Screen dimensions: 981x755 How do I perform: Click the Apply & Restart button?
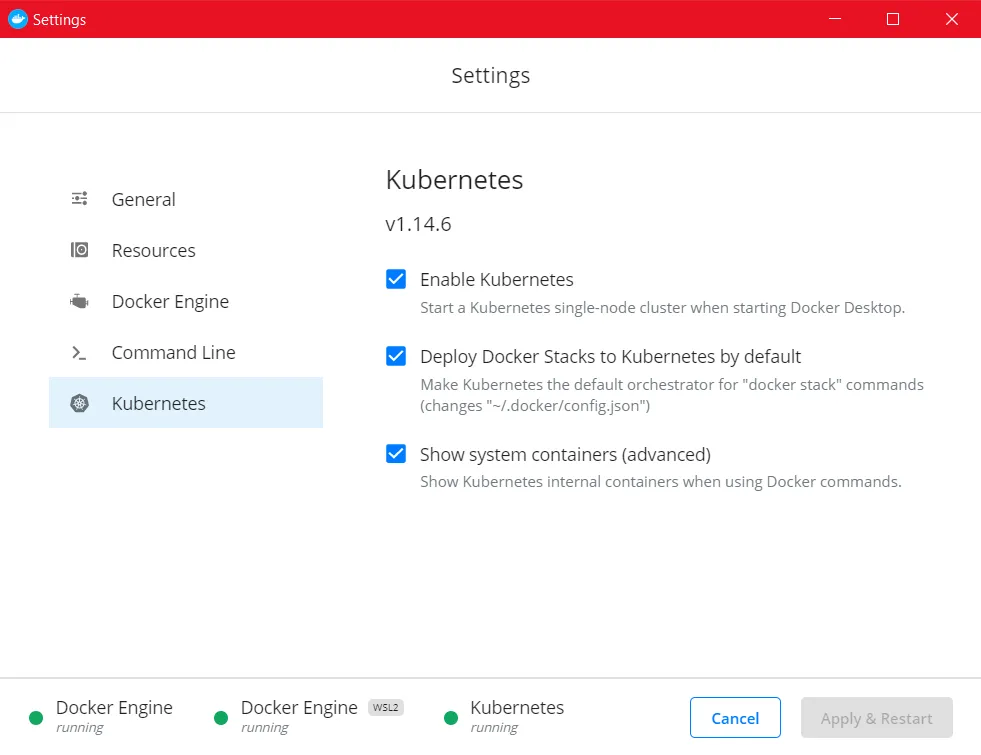click(x=876, y=718)
